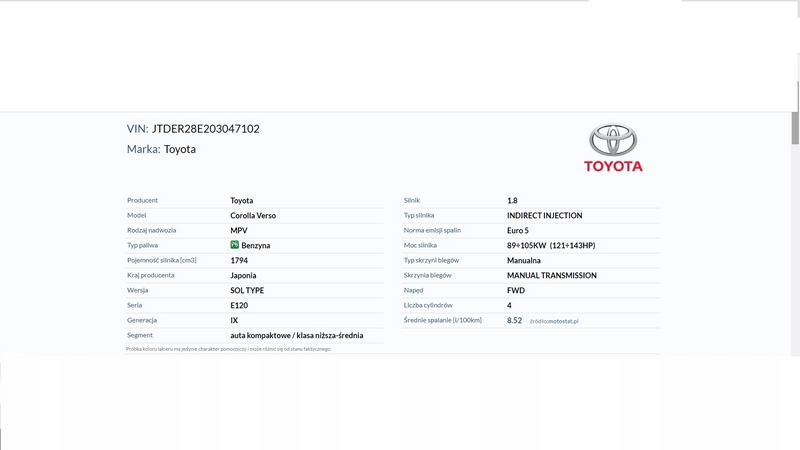Click the 'Rodzaj nadwozia' label
The height and width of the screenshot is (450, 800).
point(152,230)
